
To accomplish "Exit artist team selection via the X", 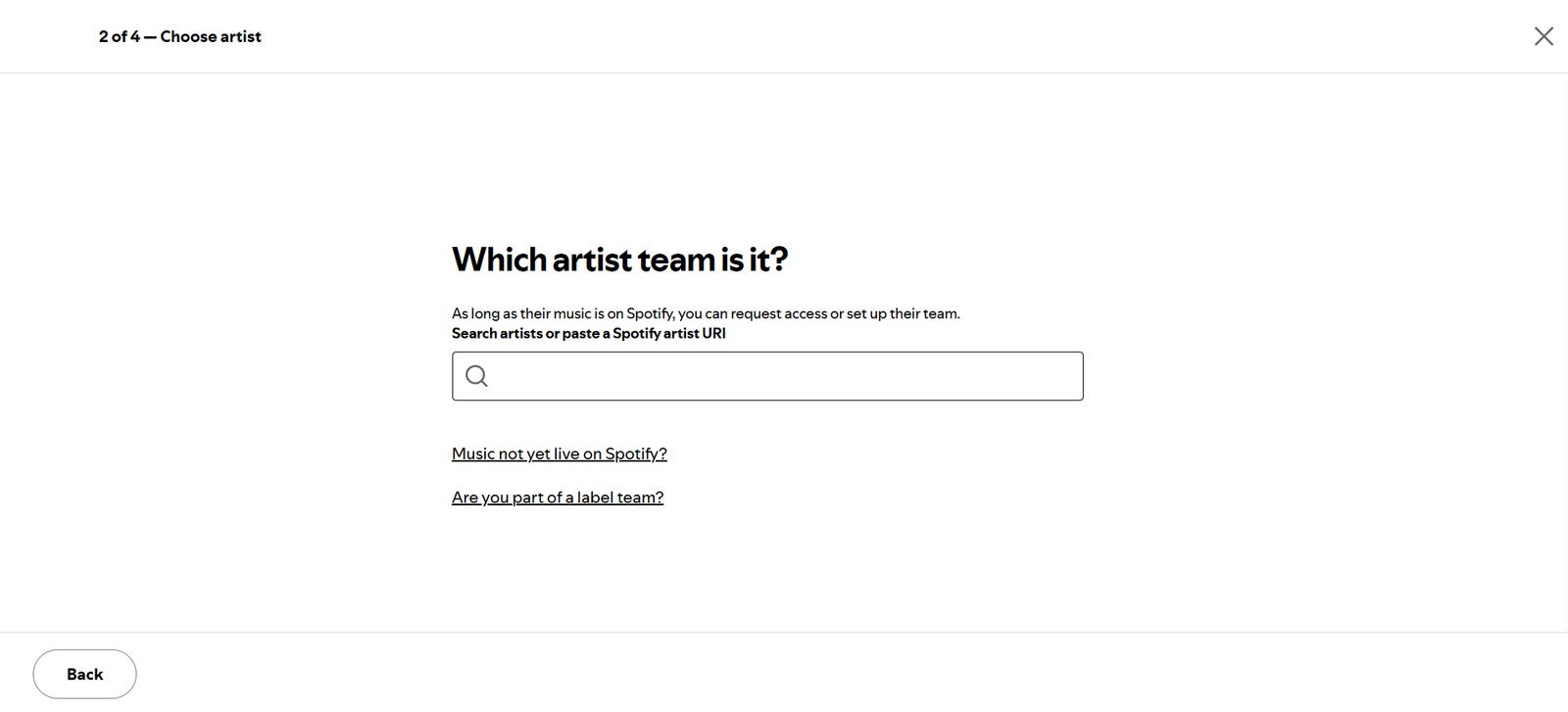I will (x=1543, y=36).
